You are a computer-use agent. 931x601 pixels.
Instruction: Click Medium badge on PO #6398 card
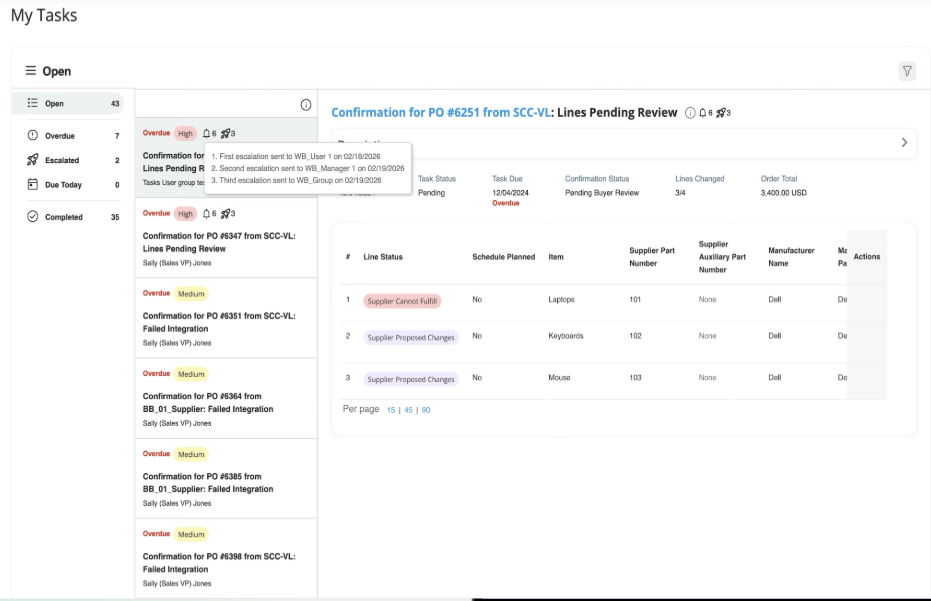click(191, 534)
